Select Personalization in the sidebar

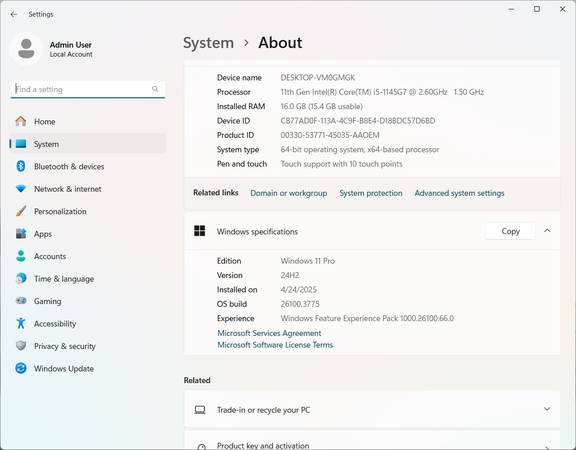pos(87,211)
